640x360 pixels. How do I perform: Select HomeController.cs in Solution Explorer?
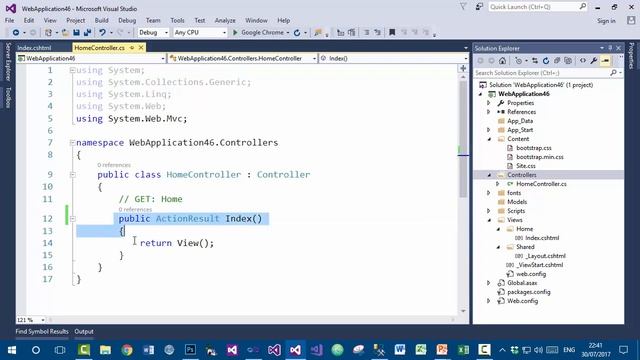pyautogui.click(x=541, y=184)
